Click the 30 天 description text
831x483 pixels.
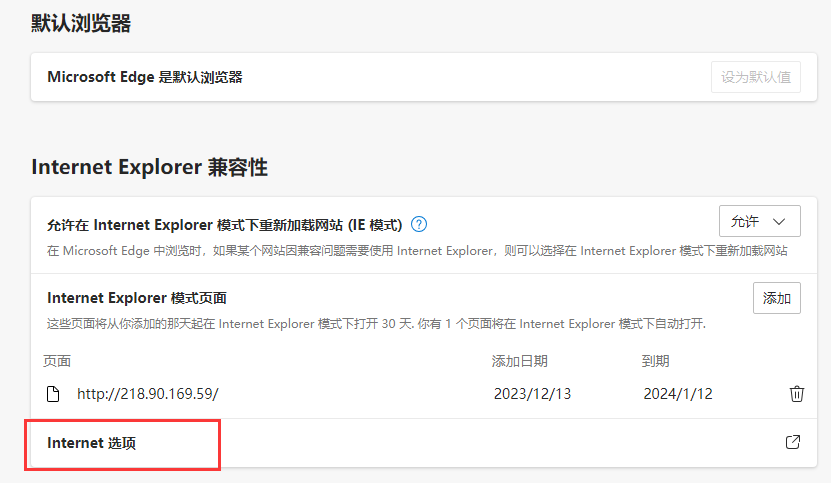pos(376,324)
